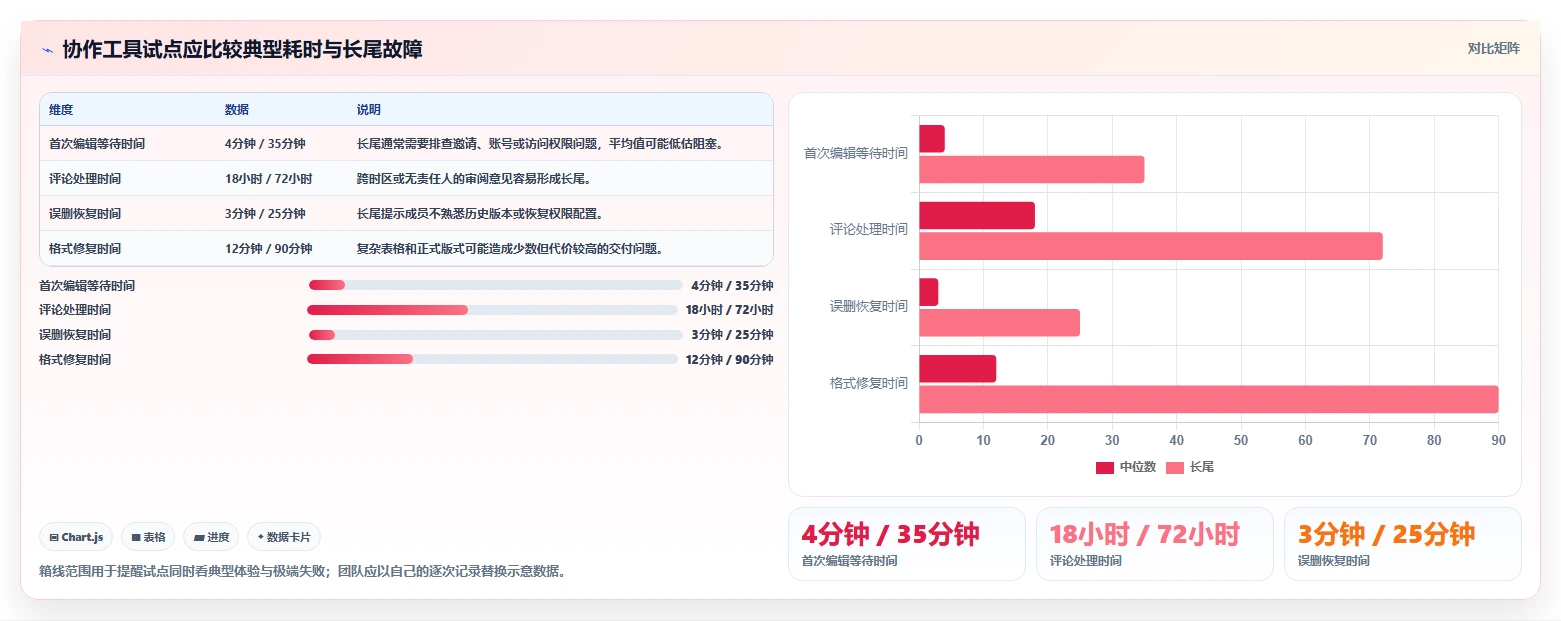Click the 误删恢复时间 progress bar
1561x621 pixels.
click(x=495, y=334)
